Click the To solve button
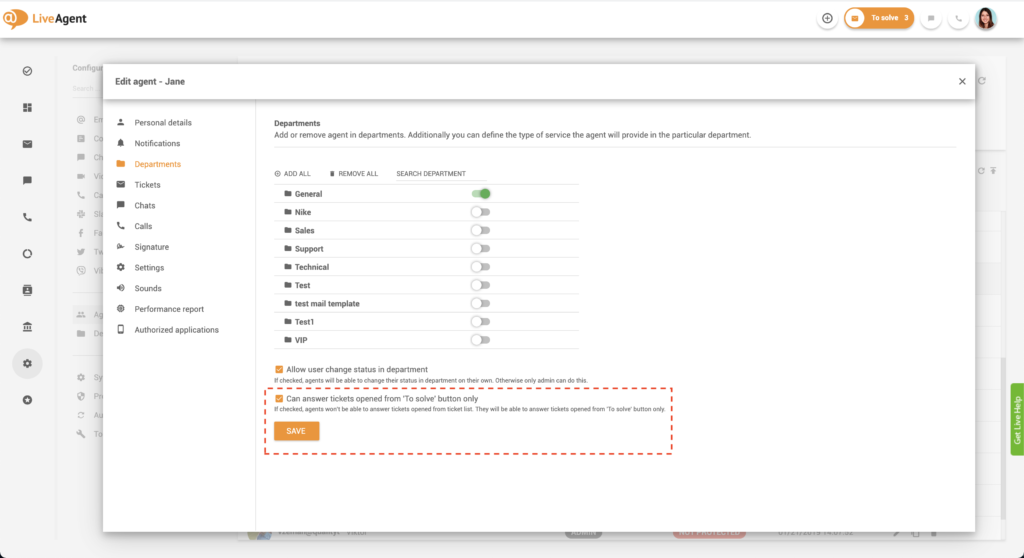1024x558 pixels. (x=879, y=18)
